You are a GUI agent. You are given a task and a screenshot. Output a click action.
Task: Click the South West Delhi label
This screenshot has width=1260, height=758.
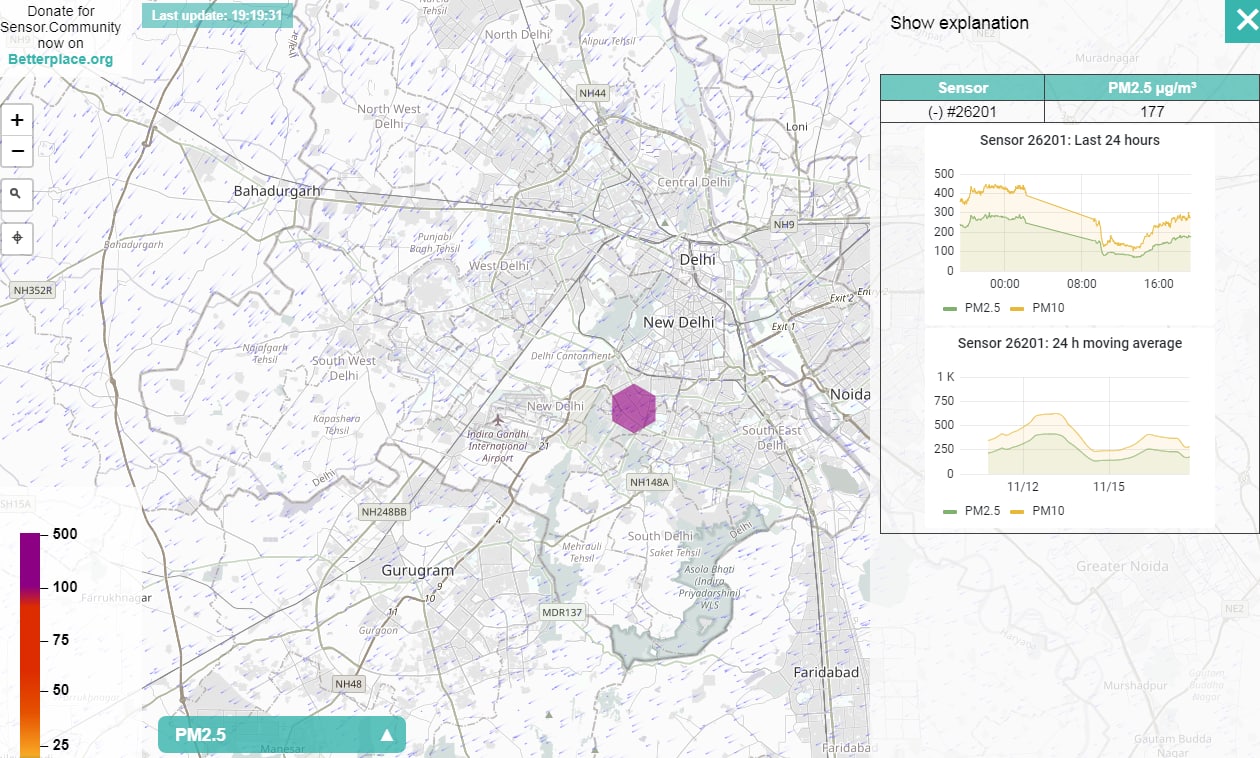(x=343, y=368)
